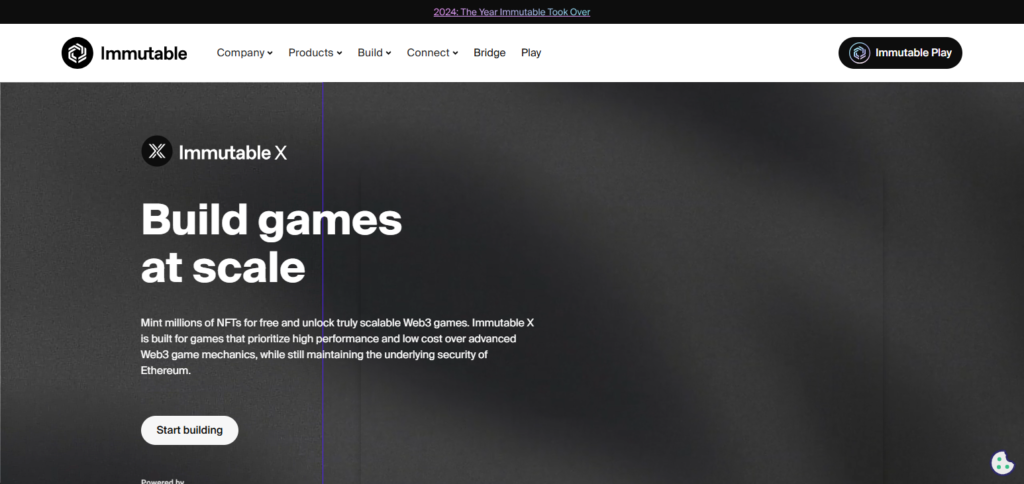Expand the Company dropdown menu

tap(244, 53)
